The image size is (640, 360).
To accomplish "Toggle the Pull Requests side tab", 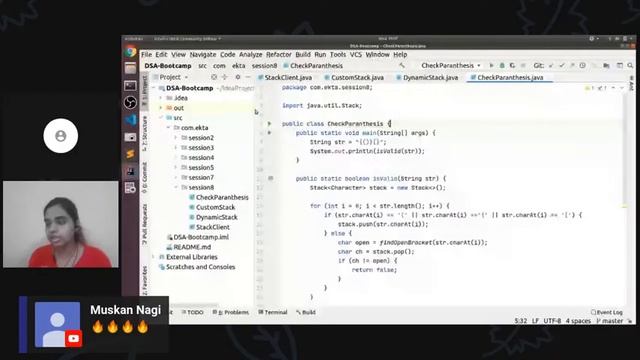I will tap(144, 224).
